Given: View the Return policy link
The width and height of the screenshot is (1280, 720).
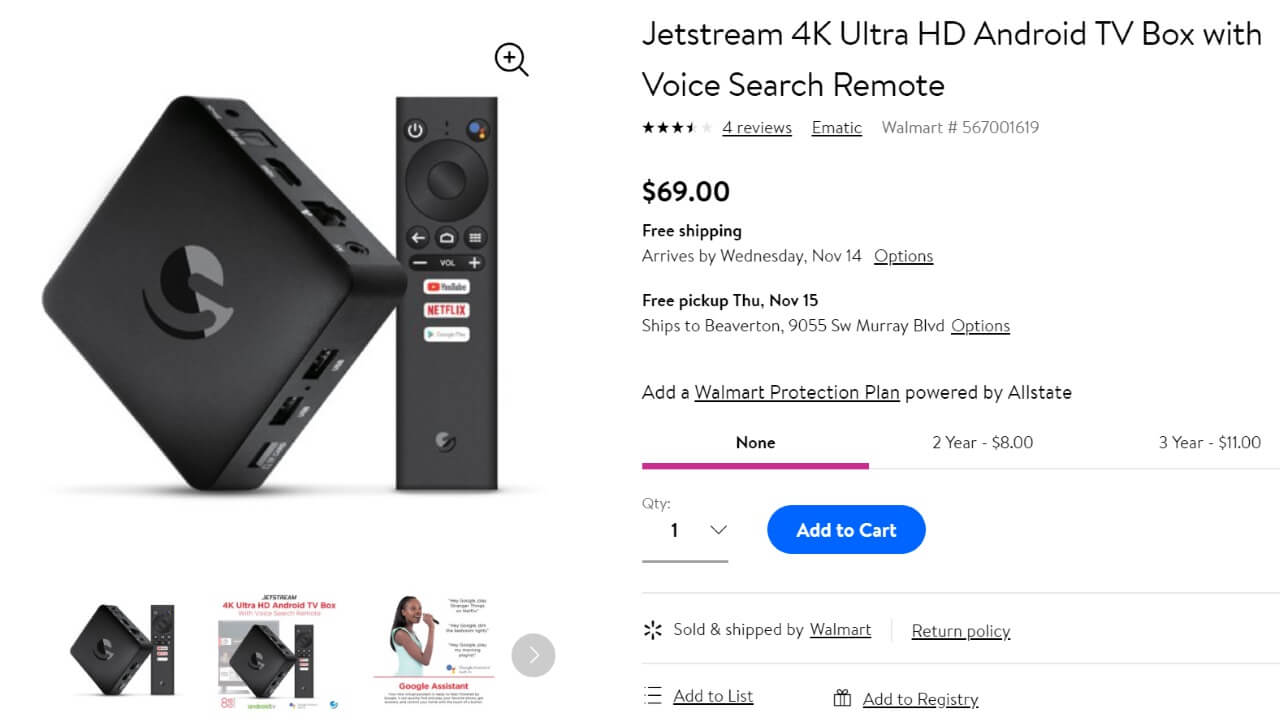Looking at the screenshot, I should pyautogui.click(x=961, y=631).
